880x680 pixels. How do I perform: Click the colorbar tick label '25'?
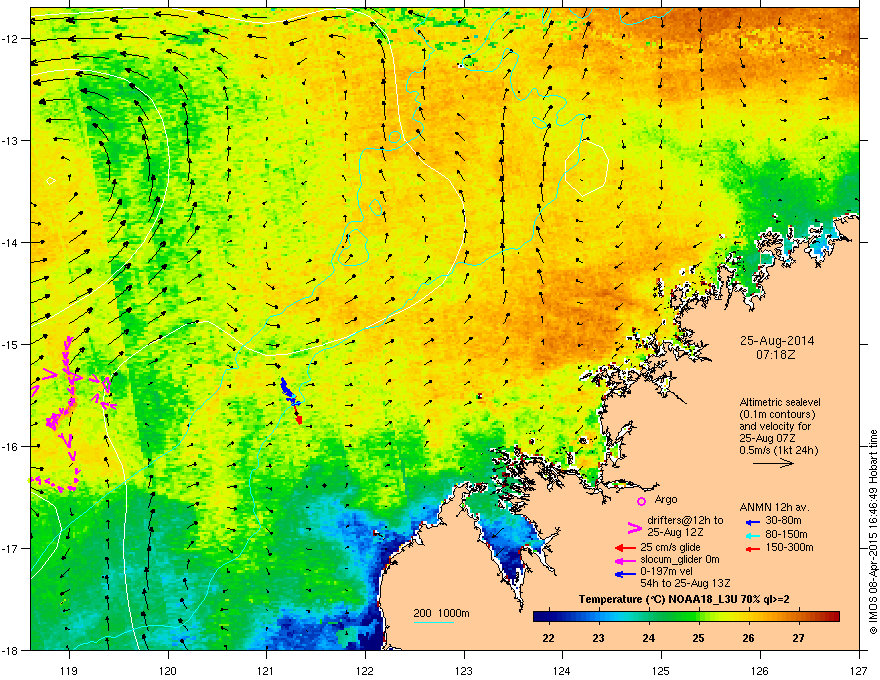[x=699, y=638]
